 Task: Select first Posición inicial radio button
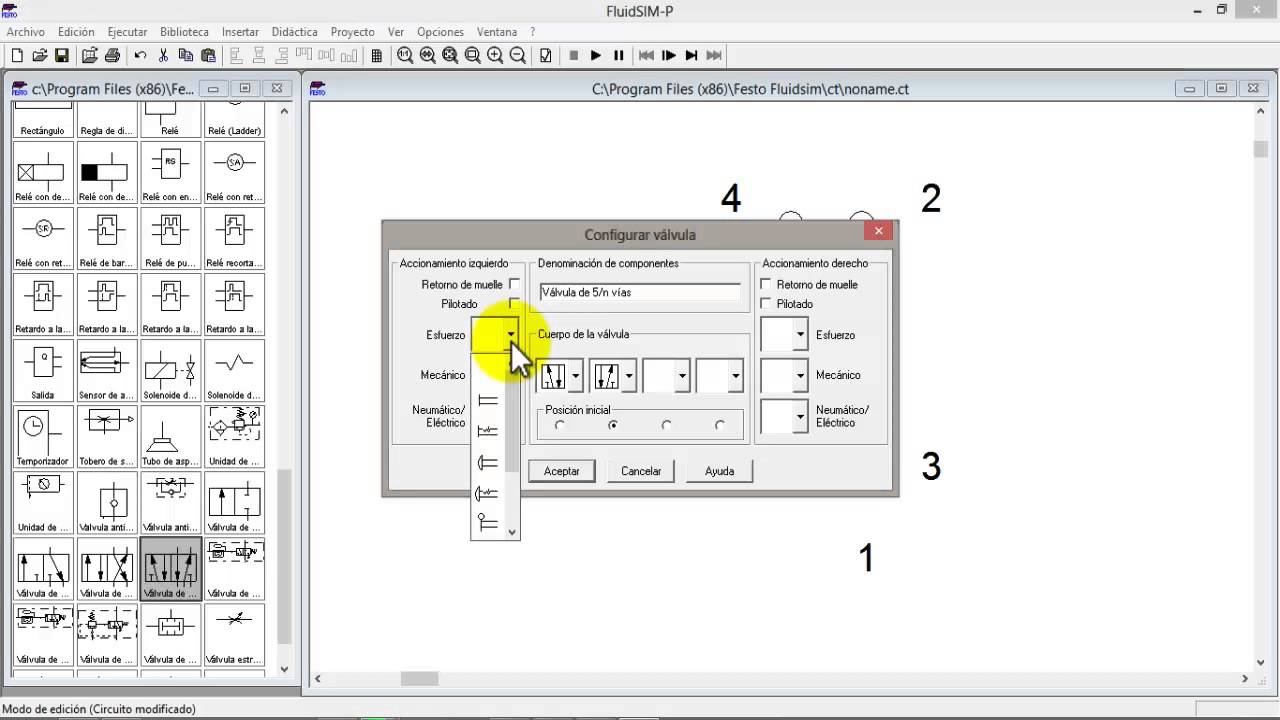coord(560,425)
